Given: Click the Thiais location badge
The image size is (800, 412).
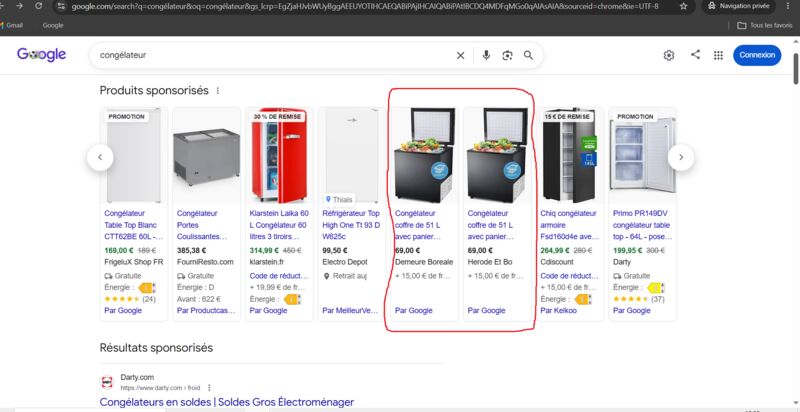Looking at the screenshot, I should (x=339, y=199).
